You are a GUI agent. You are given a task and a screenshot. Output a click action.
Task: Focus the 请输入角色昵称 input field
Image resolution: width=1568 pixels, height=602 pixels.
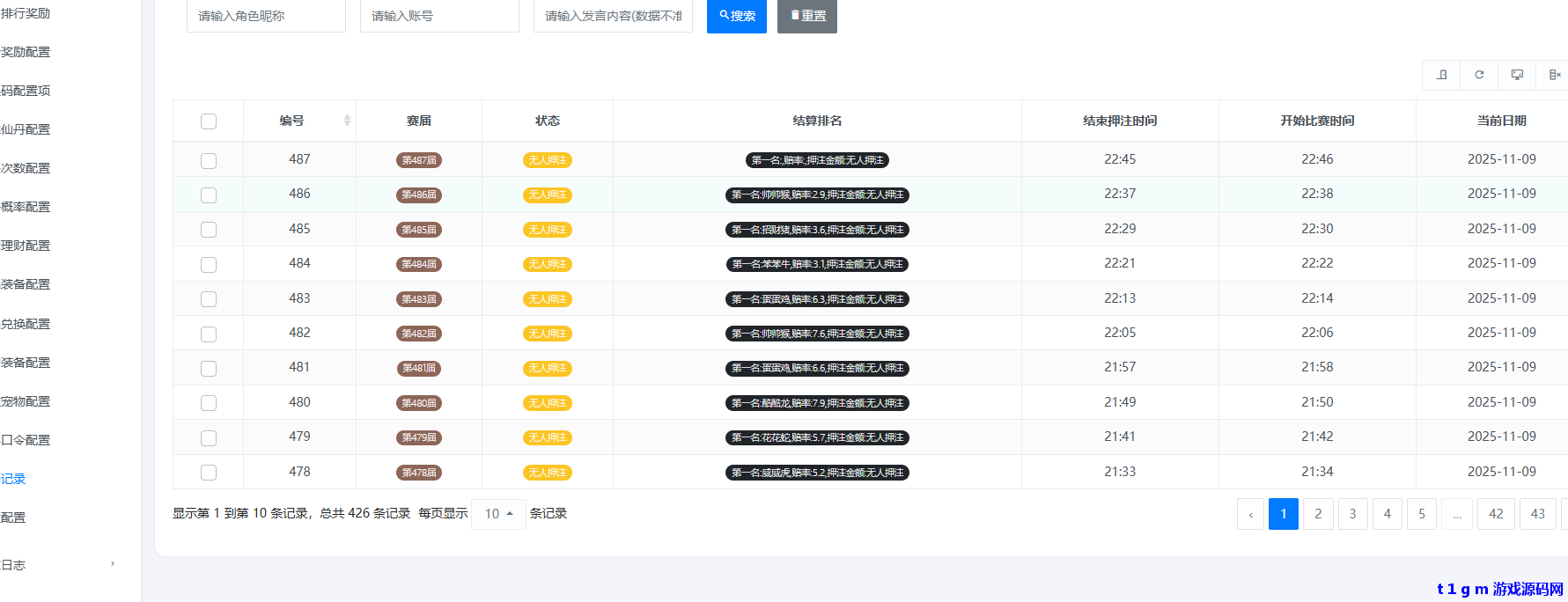coord(266,16)
